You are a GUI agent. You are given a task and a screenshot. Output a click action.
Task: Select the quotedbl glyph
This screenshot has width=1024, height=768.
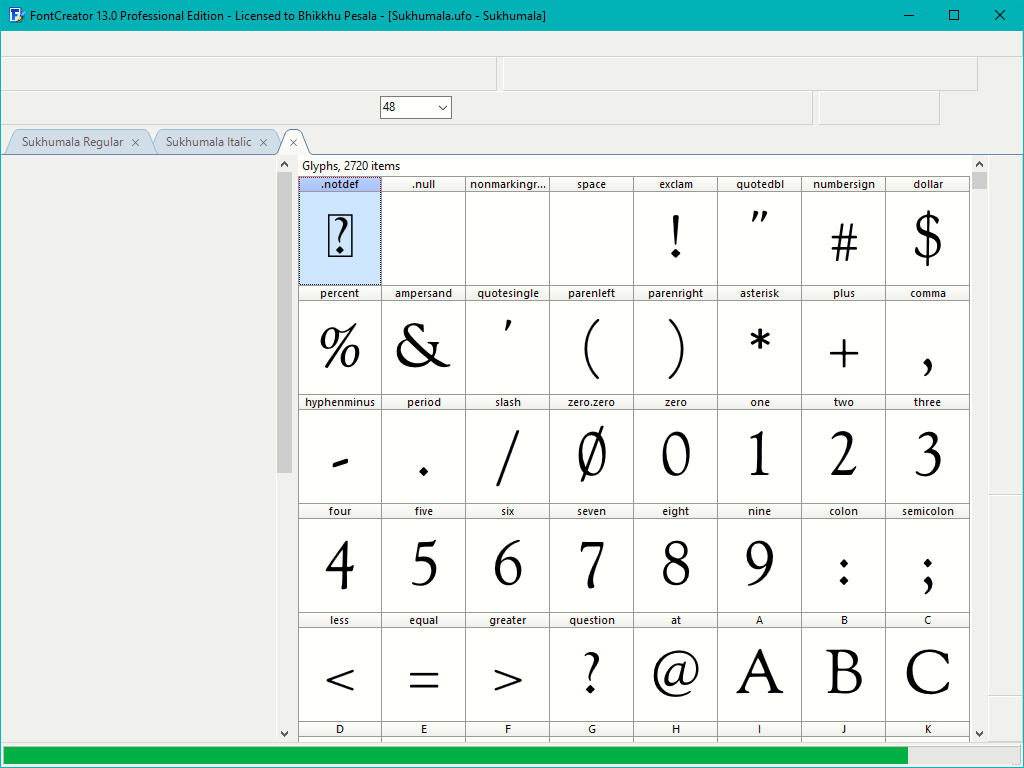coord(760,231)
